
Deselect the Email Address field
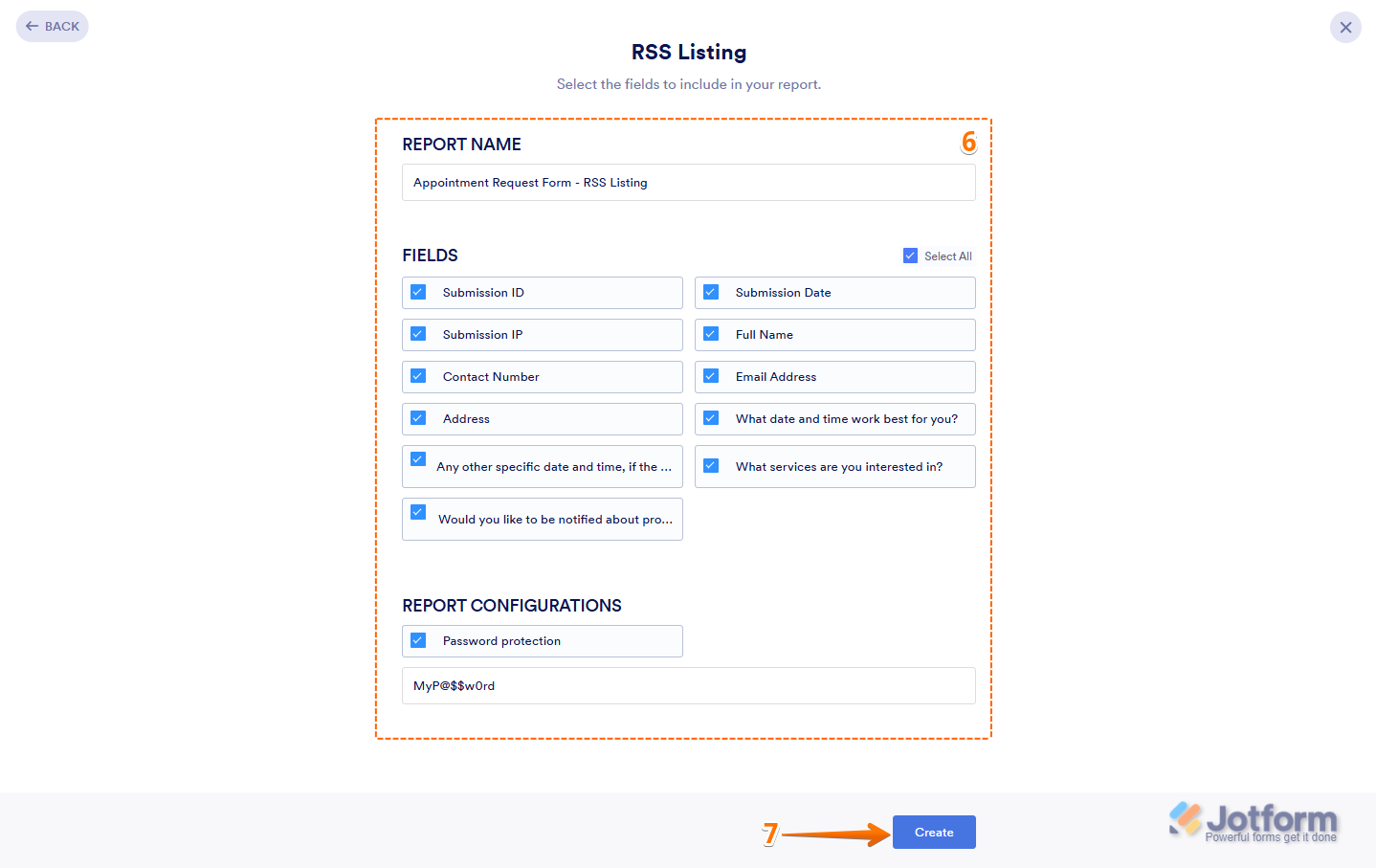(711, 376)
